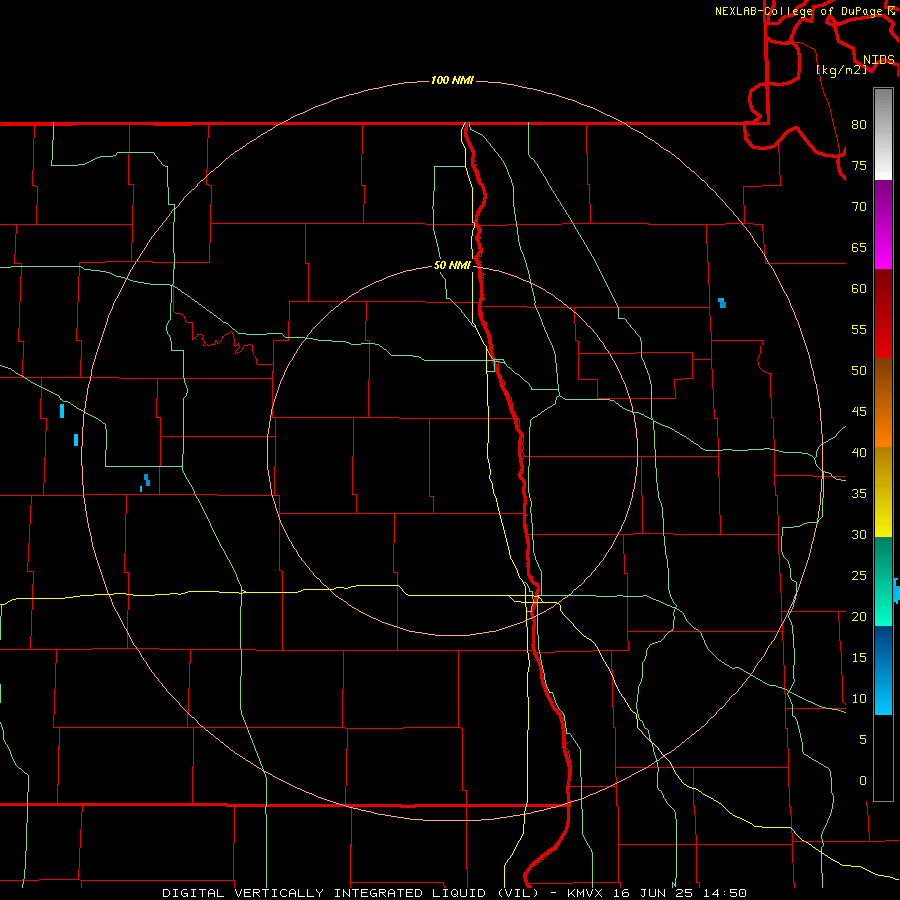
Task: Select the 5 value on the VIL scale
Action: click(862, 739)
